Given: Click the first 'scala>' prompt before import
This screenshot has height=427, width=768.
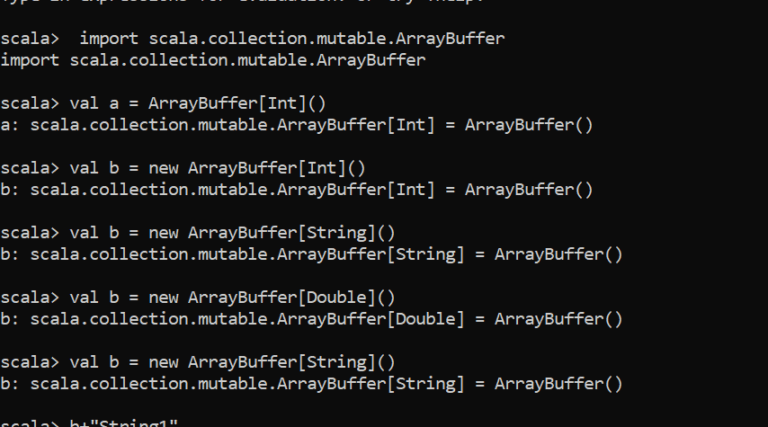Looking at the screenshot, I should [30, 39].
